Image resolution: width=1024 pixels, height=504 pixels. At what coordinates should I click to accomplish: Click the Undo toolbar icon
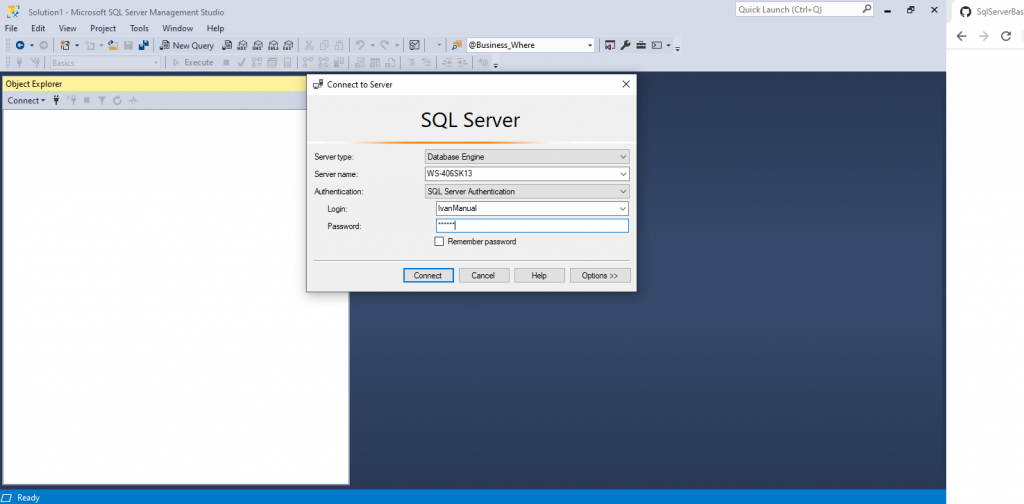pos(360,45)
